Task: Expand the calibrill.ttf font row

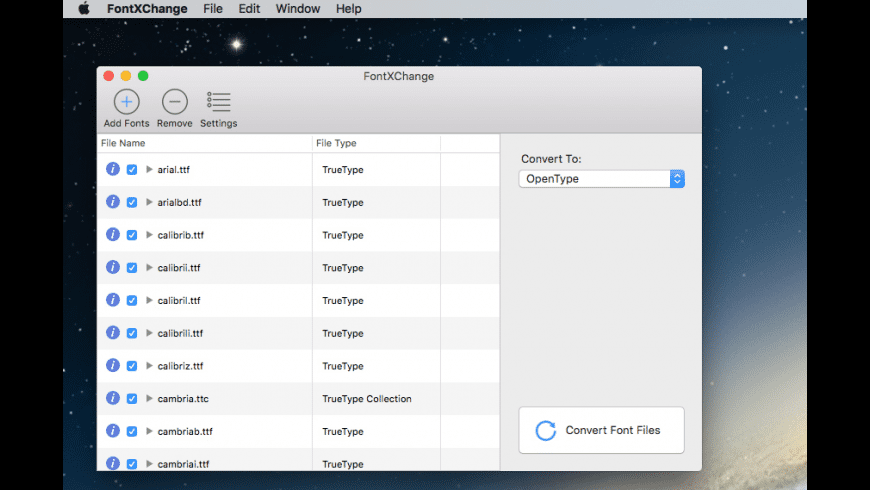Action: click(149, 333)
